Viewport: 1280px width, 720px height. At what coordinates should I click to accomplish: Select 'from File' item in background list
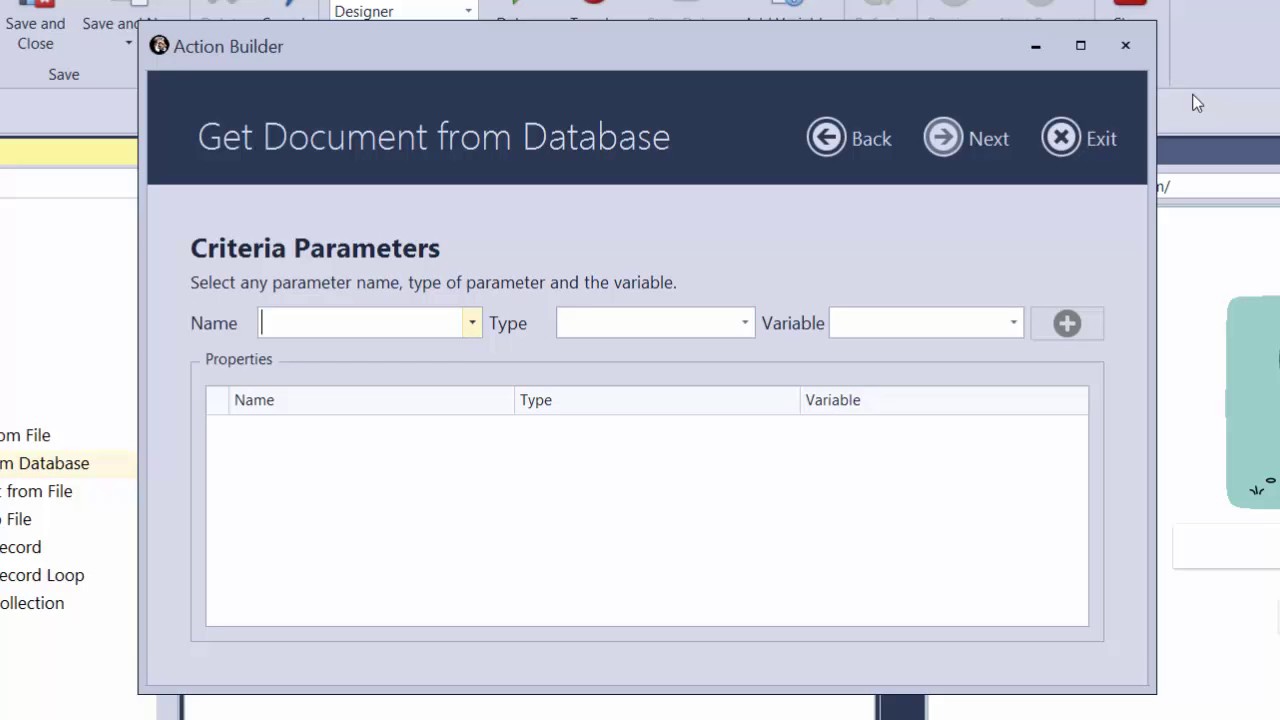pyautogui.click(x=36, y=491)
